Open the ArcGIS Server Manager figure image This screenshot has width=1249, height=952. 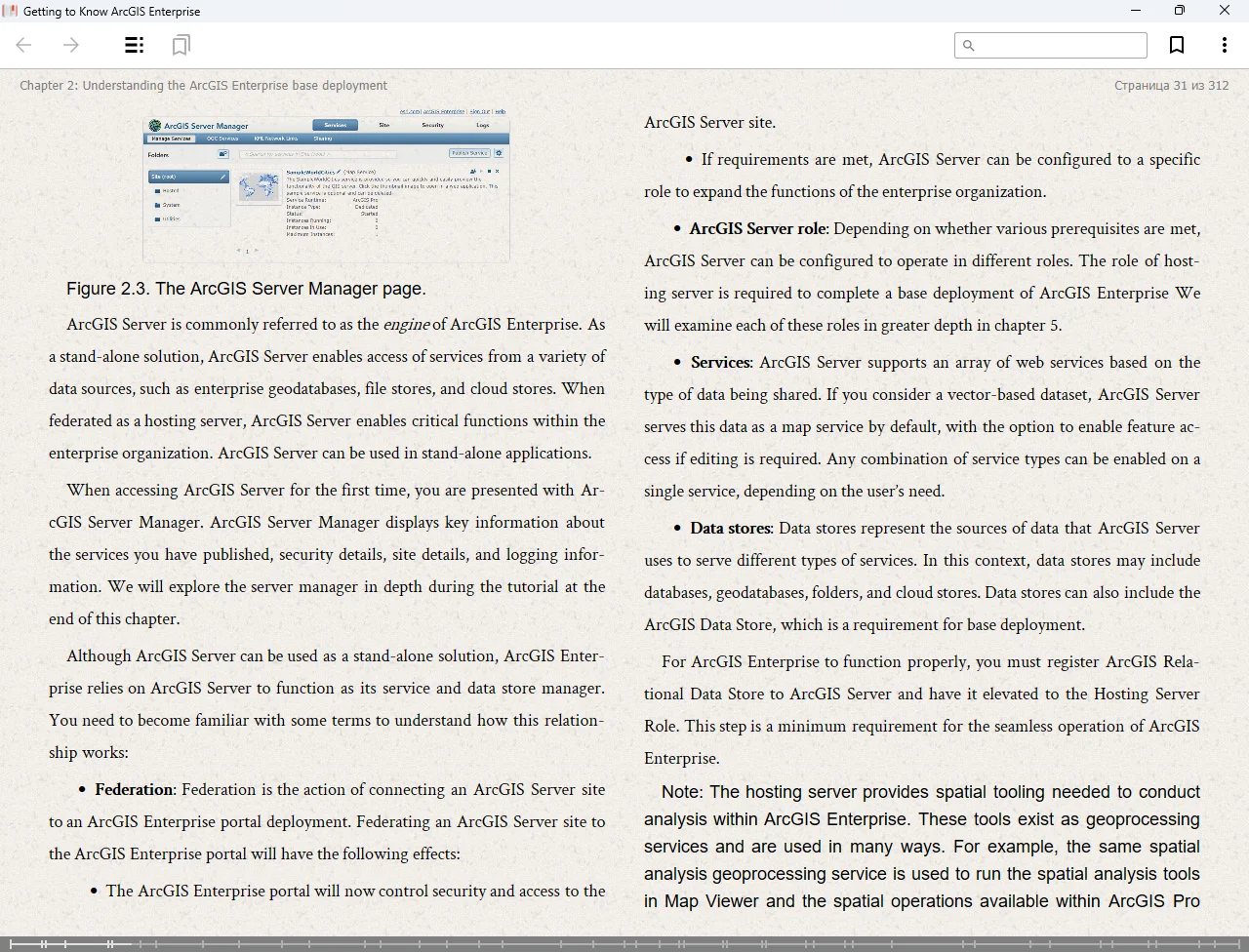point(326,185)
